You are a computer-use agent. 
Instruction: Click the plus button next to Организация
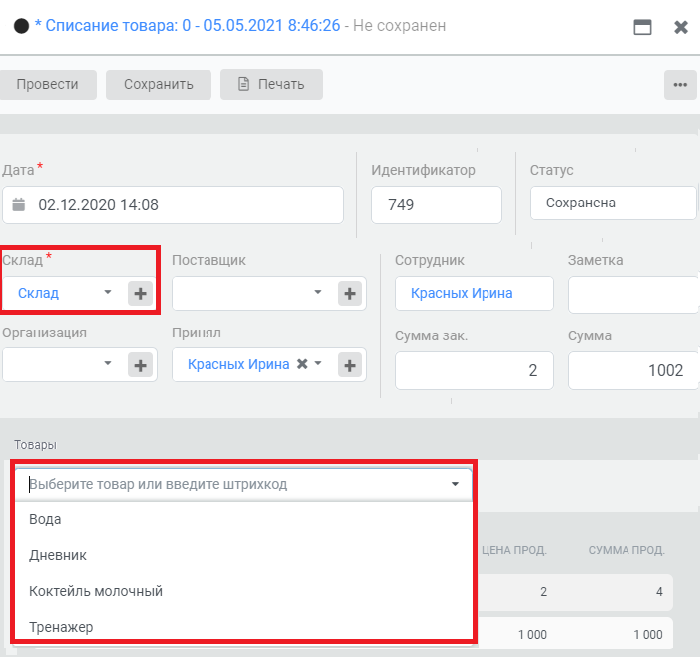(141, 365)
